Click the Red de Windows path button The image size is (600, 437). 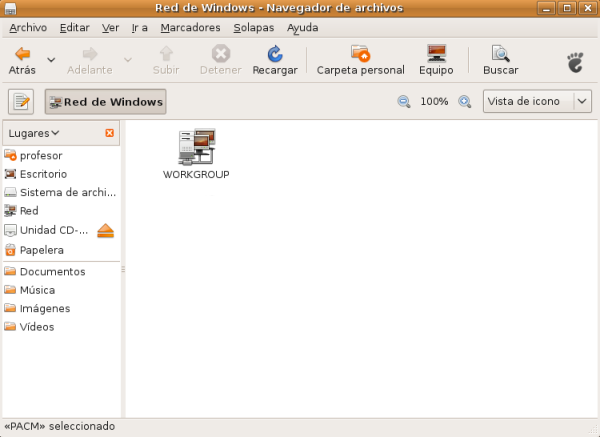tap(105, 102)
